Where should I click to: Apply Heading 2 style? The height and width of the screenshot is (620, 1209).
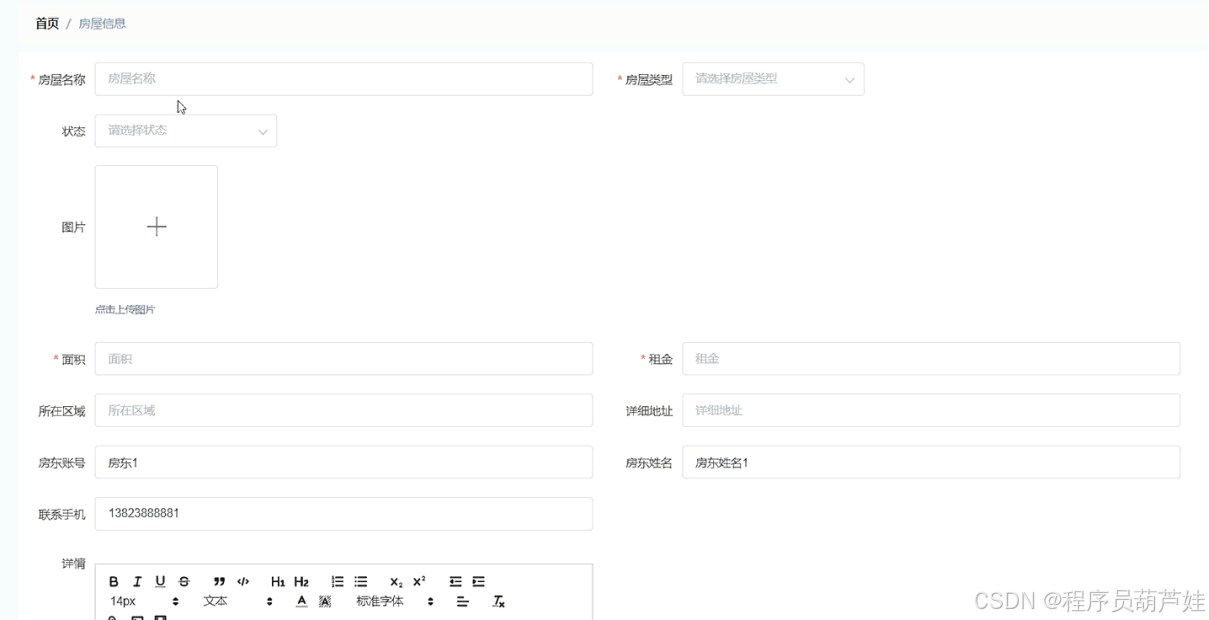301,582
